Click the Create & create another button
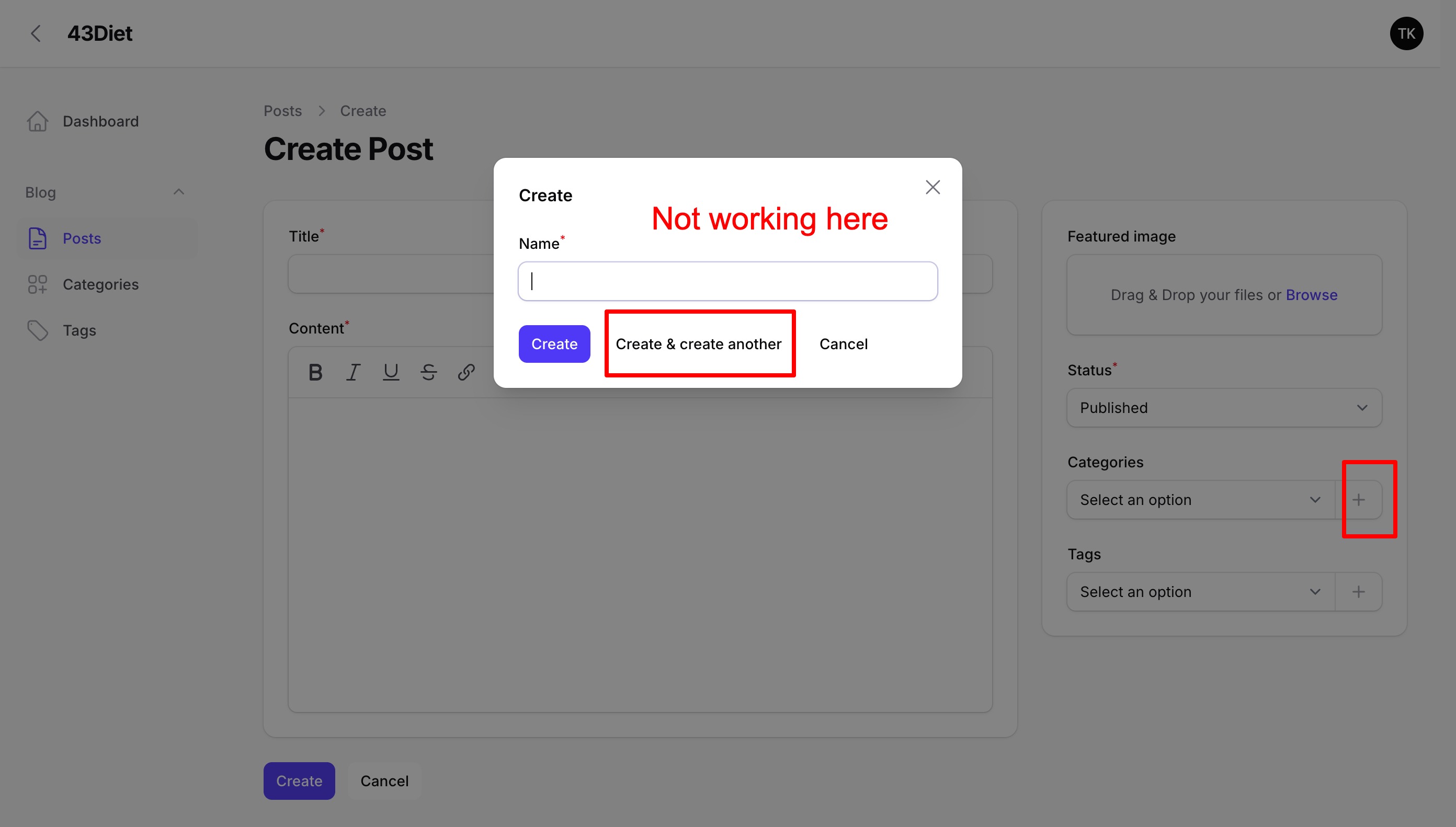 698,344
